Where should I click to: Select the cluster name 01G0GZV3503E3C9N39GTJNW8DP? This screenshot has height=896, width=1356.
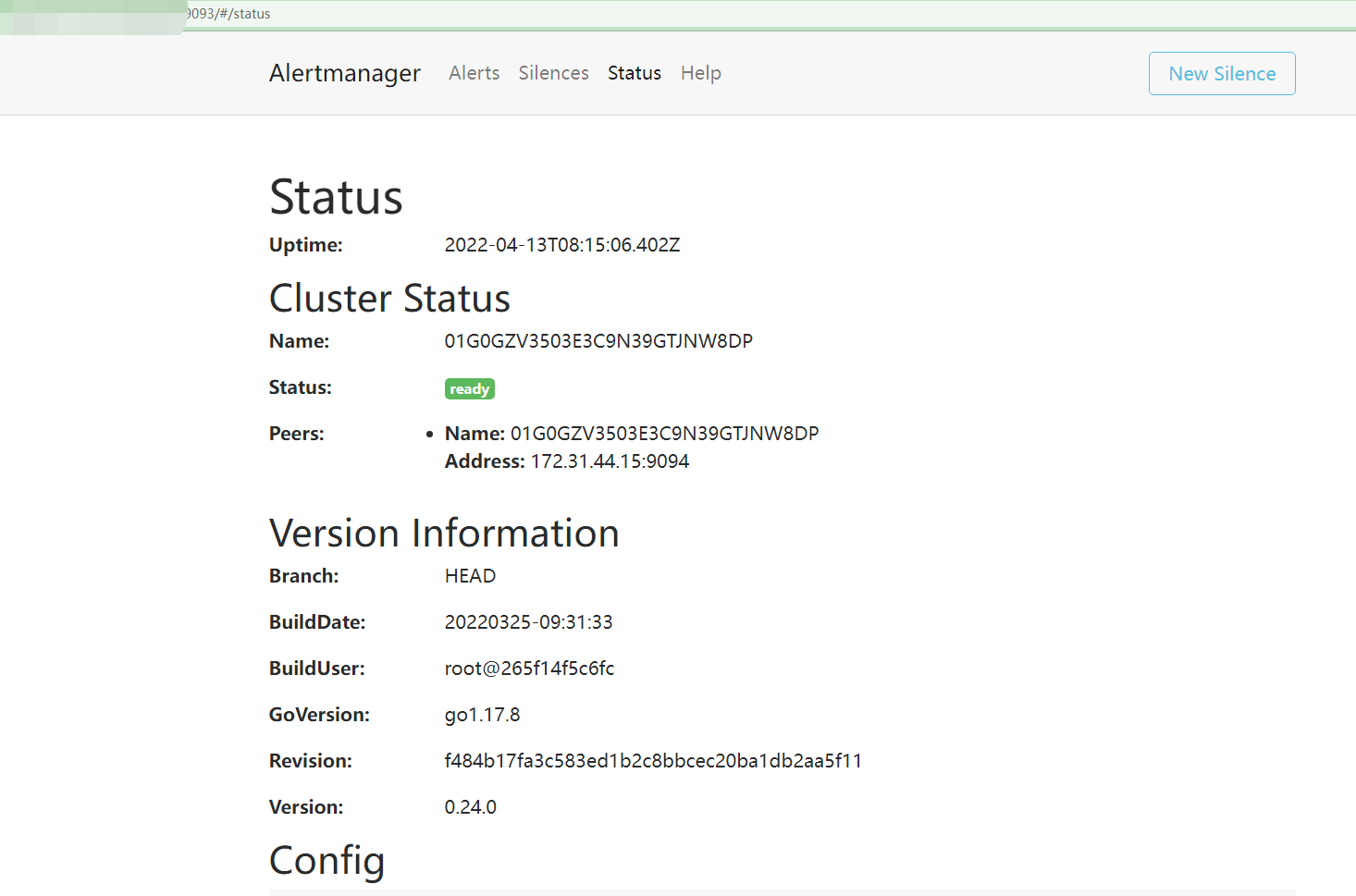click(x=598, y=340)
